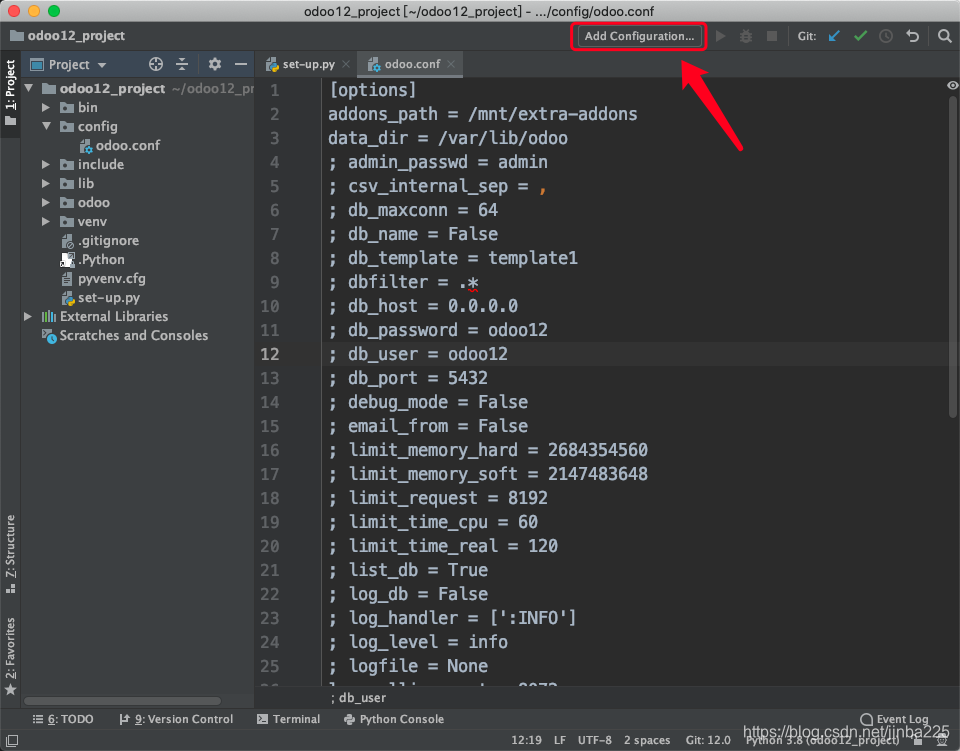
Task: Click the tool windows toggle in status bar
Action: coord(12,740)
